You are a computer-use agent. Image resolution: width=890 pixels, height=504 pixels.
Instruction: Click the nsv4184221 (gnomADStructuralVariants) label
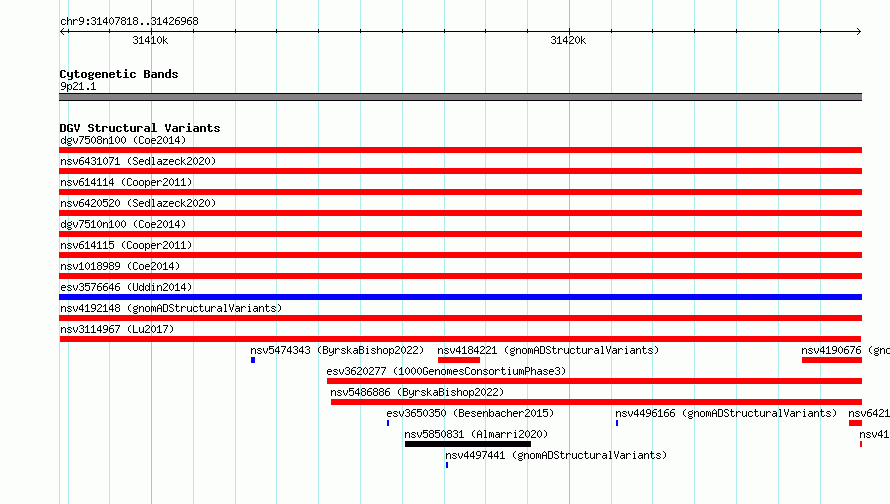point(548,350)
